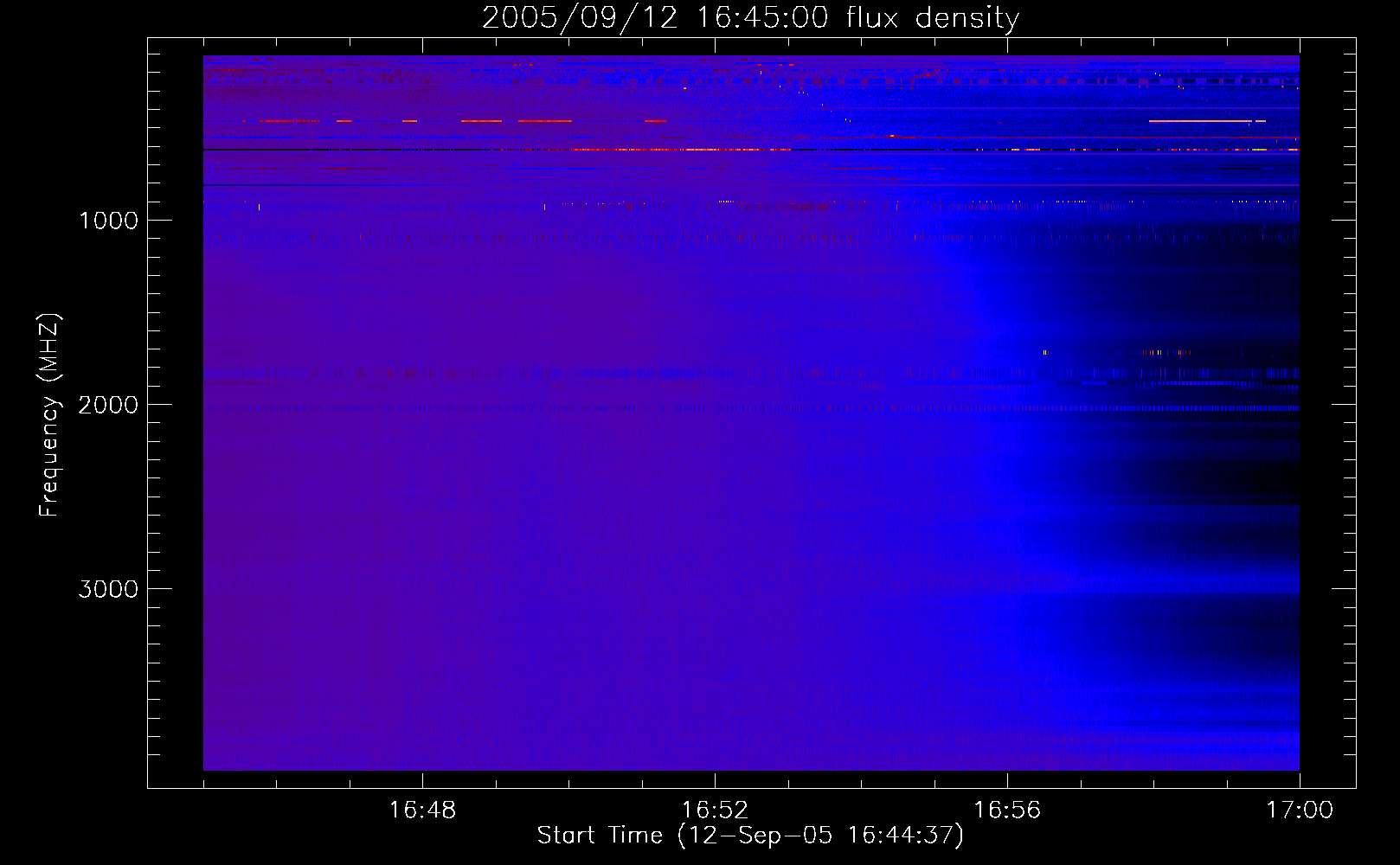The width and height of the screenshot is (1400, 865).
Task: Click the 16:48 time tick label
Action: 422,811
